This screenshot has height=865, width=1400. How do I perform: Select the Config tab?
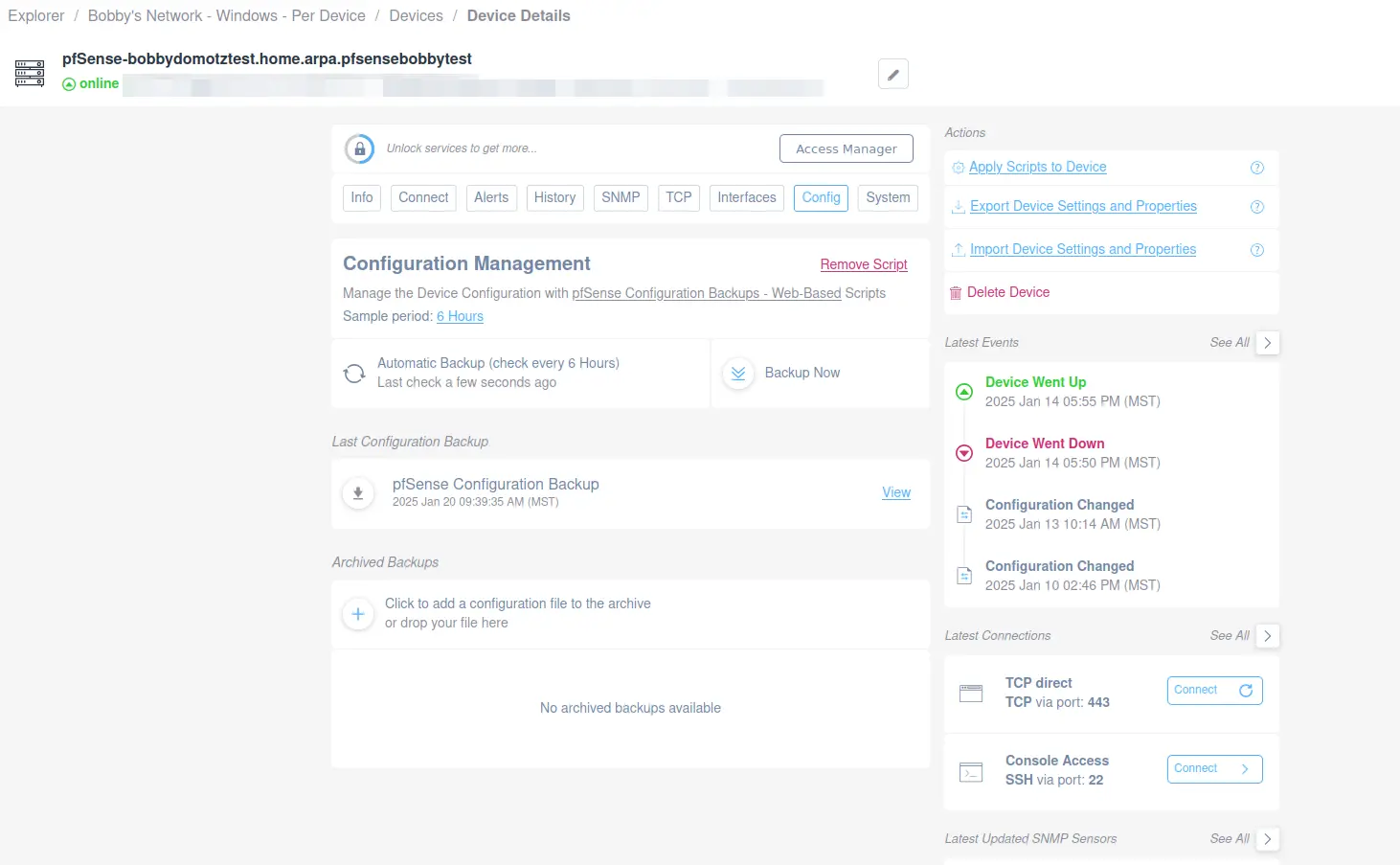tap(821, 197)
